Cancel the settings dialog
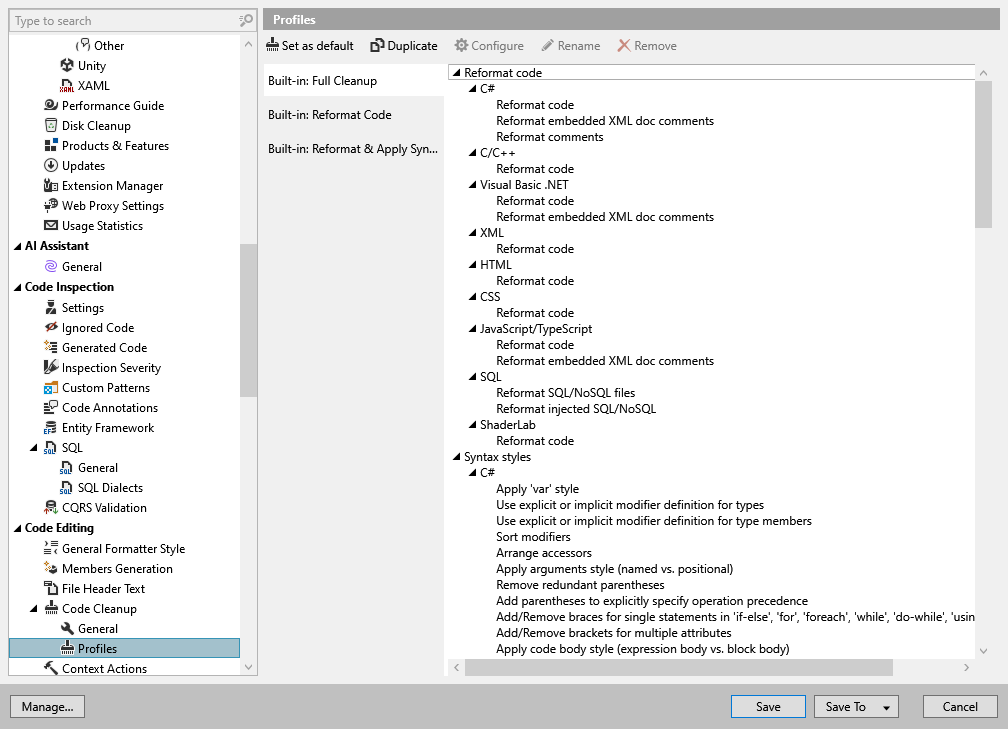The image size is (1008, 729). point(959,706)
